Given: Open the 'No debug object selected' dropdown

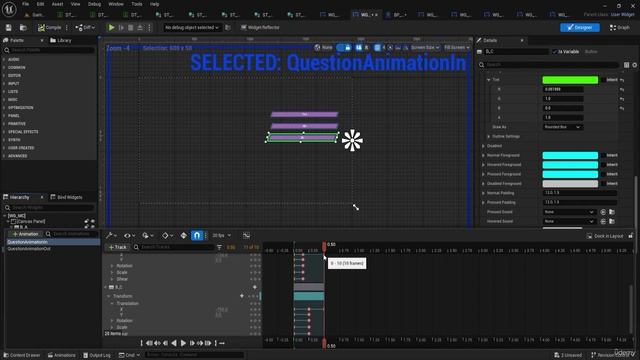Looking at the screenshot, I should [x=191, y=27].
